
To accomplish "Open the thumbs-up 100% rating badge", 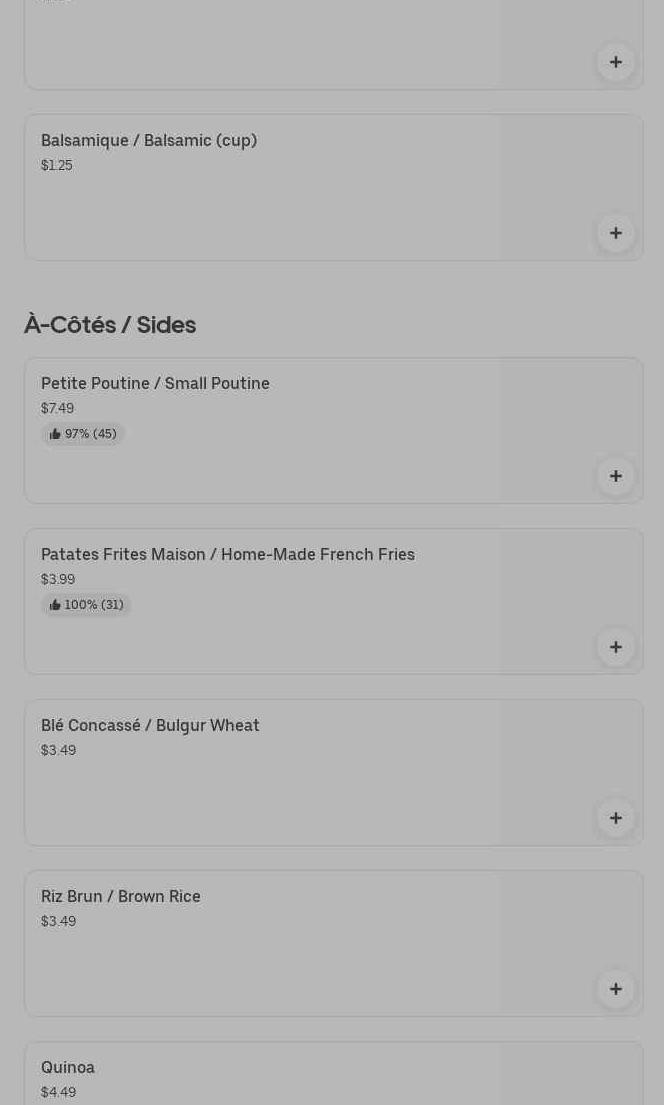I will (86, 605).
